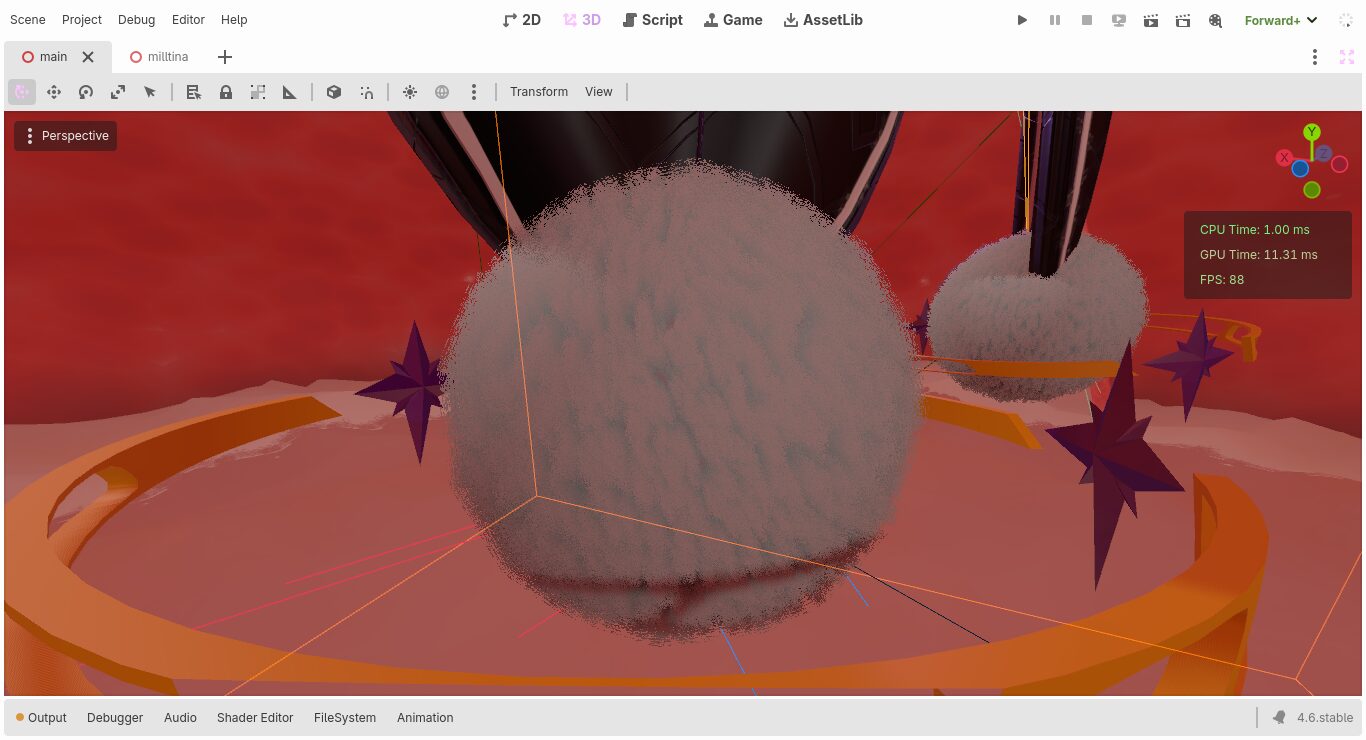
Task: Click the group selected nodes icon
Action: [258, 92]
